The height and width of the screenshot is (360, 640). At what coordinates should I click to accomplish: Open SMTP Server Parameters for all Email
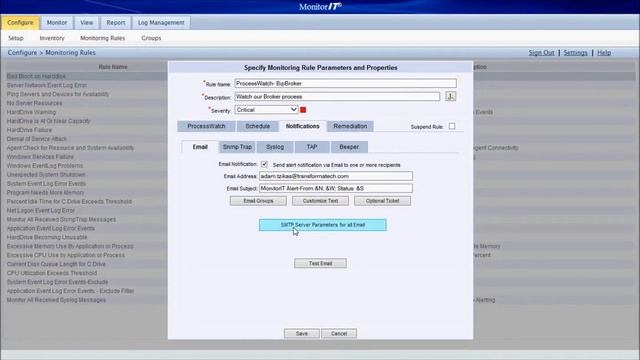tap(322, 225)
